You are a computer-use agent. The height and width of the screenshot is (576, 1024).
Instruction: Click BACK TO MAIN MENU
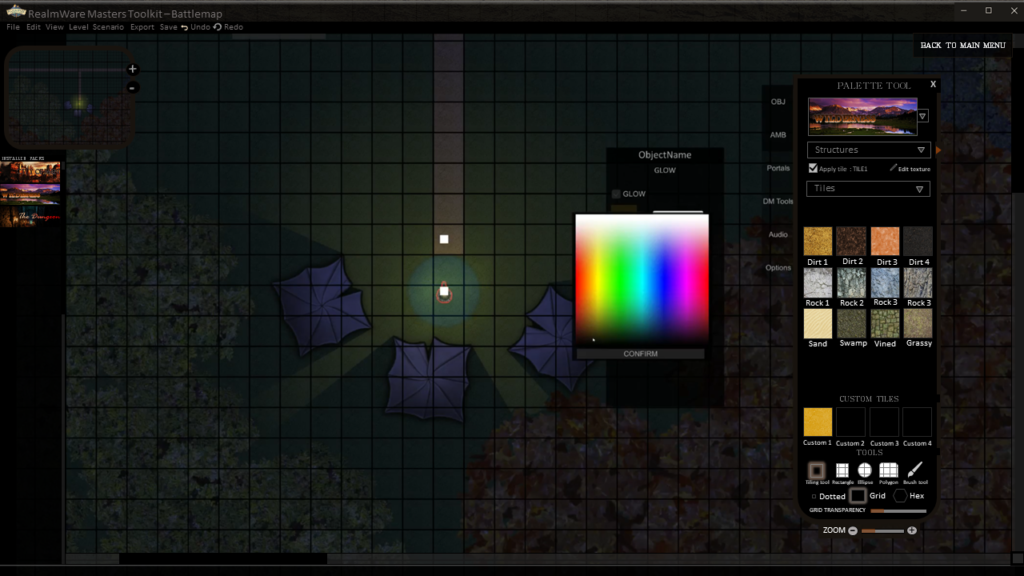[962, 45]
